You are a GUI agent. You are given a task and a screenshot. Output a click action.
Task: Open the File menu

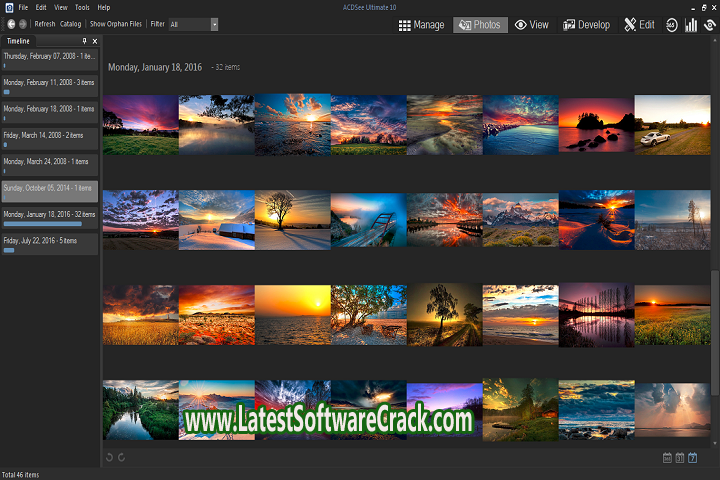pos(23,8)
